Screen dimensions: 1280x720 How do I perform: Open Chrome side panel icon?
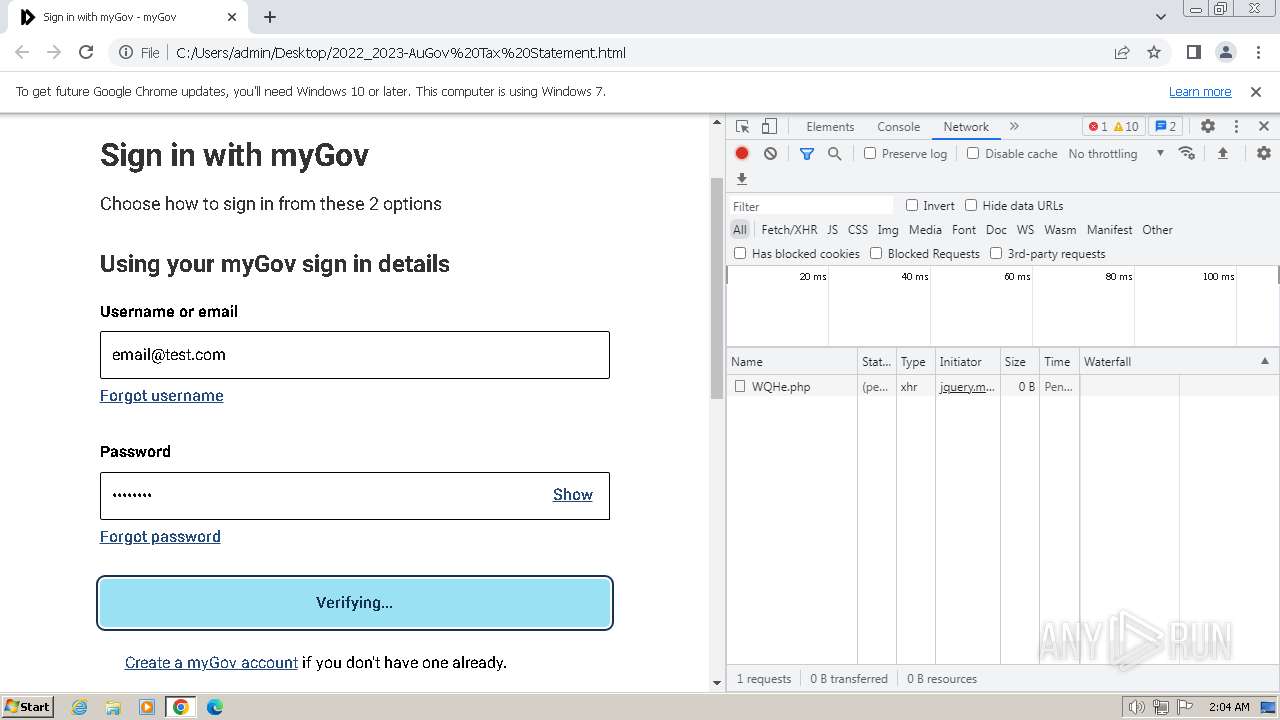1193,52
